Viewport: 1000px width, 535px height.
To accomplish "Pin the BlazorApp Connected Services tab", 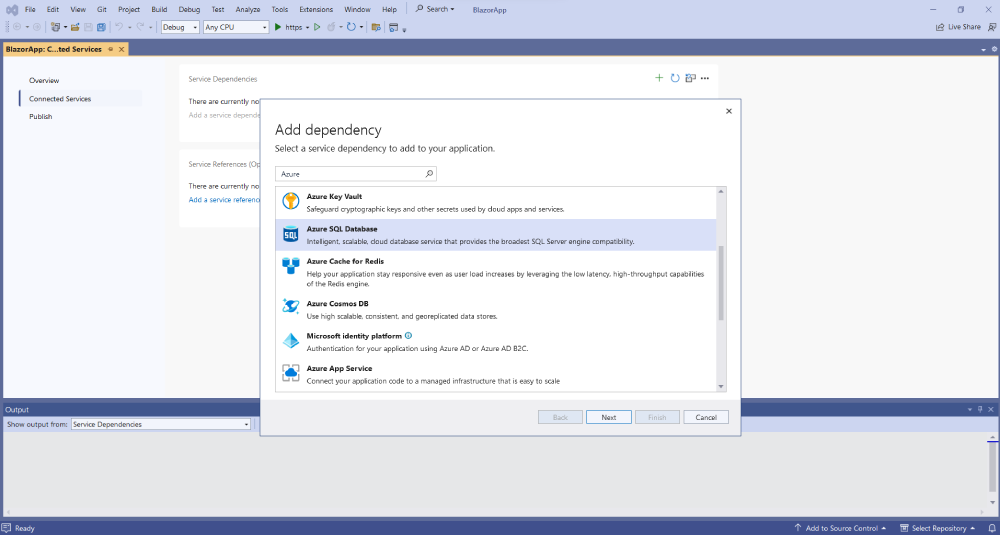I will point(110,49).
